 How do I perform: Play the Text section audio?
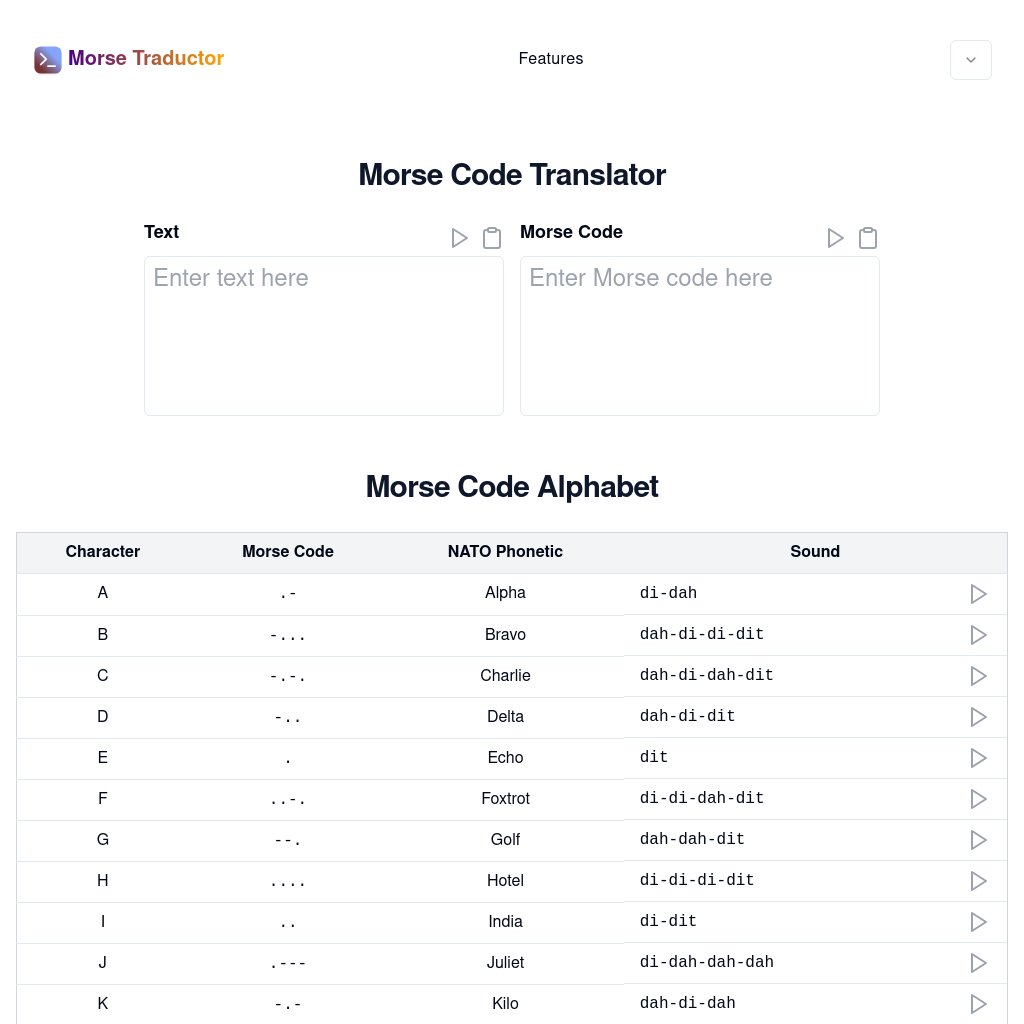point(459,238)
